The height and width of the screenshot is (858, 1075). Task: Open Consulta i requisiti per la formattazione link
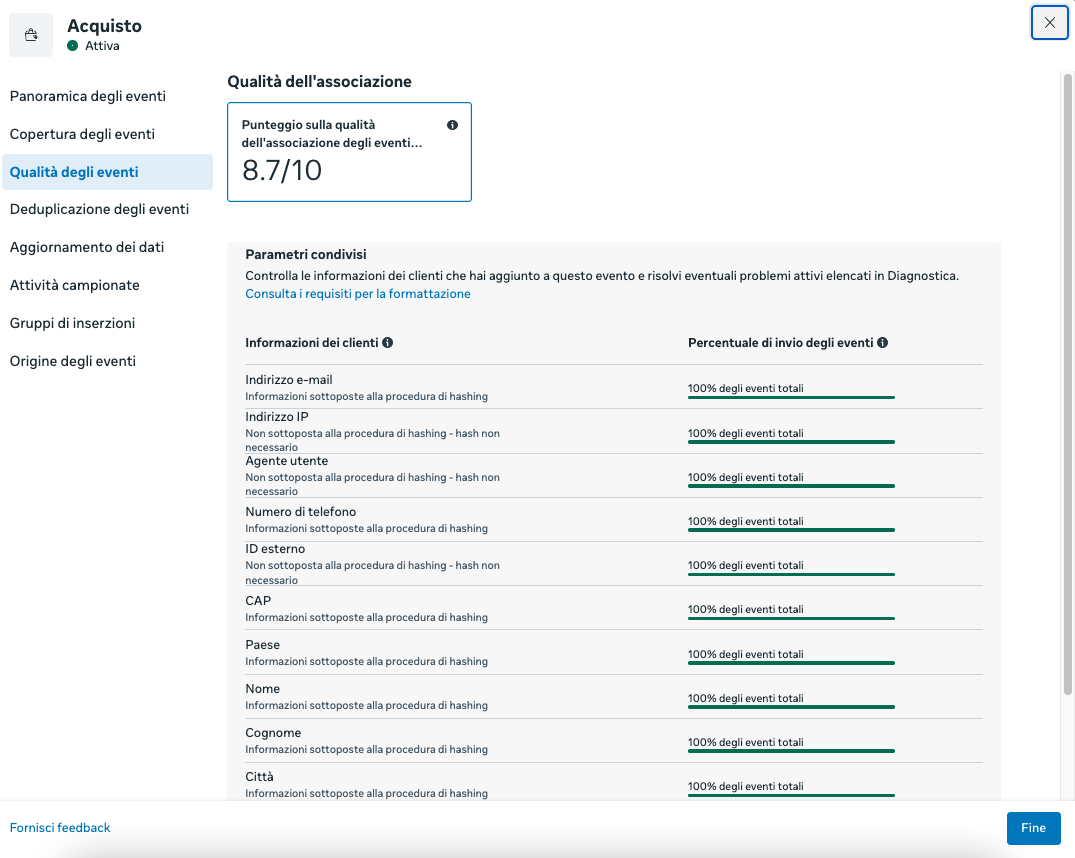click(x=358, y=294)
